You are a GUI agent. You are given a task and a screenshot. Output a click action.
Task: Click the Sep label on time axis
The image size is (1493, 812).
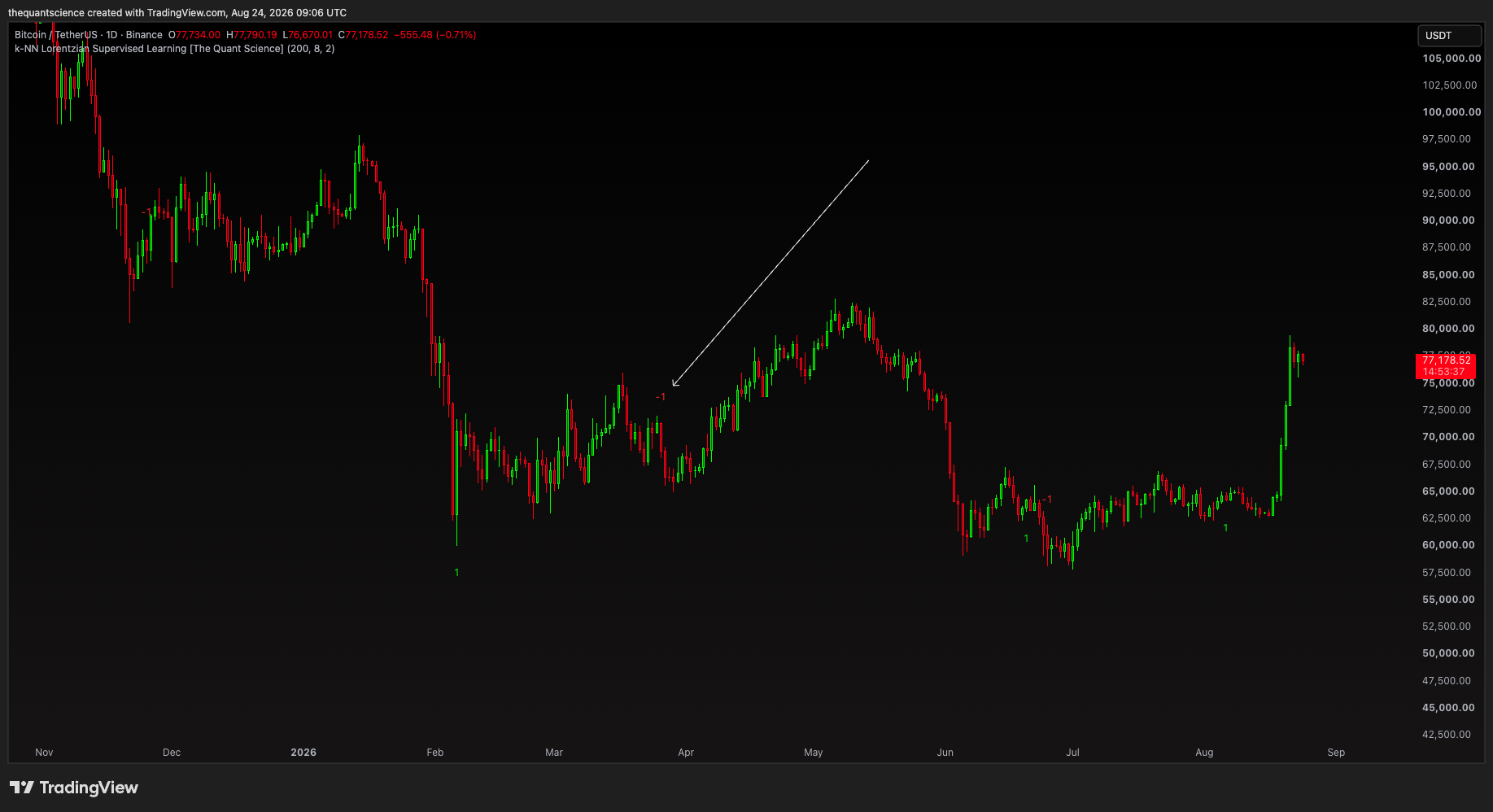pos(1336,753)
